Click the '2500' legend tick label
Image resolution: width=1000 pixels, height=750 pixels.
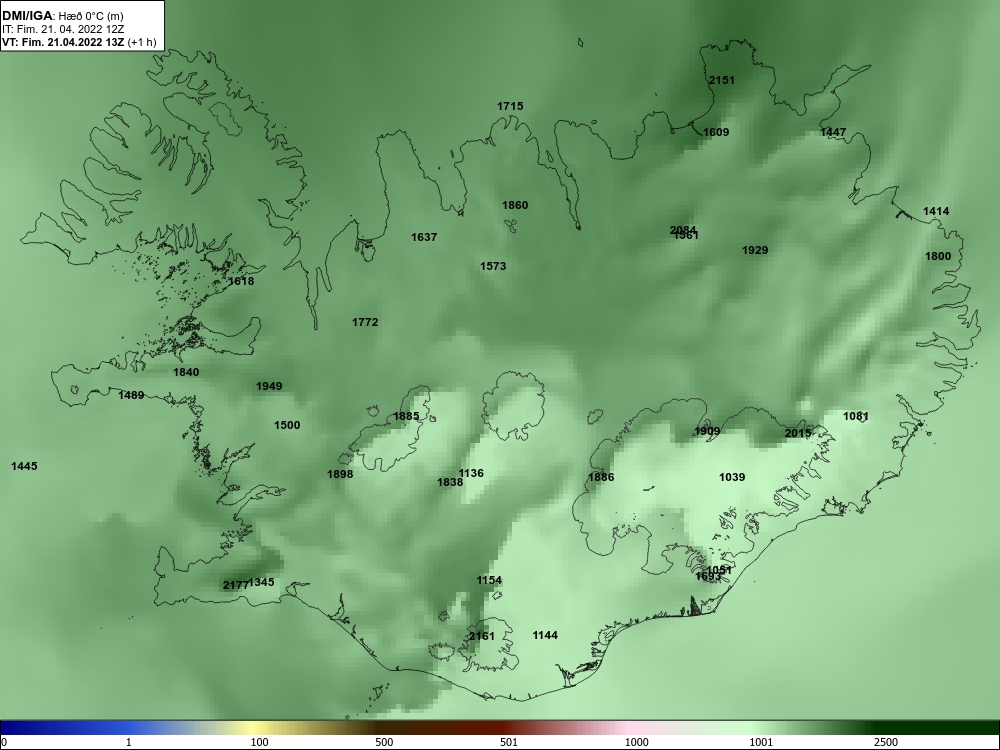pos(886,742)
